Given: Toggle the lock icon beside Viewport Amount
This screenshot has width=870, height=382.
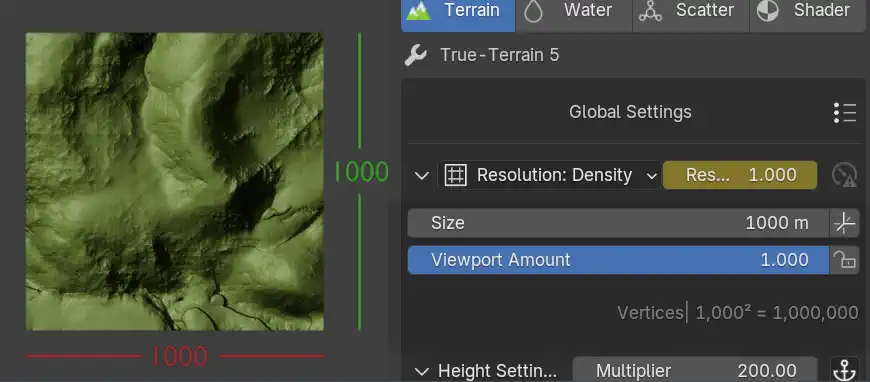Looking at the screenshot, I should point(844,260).
